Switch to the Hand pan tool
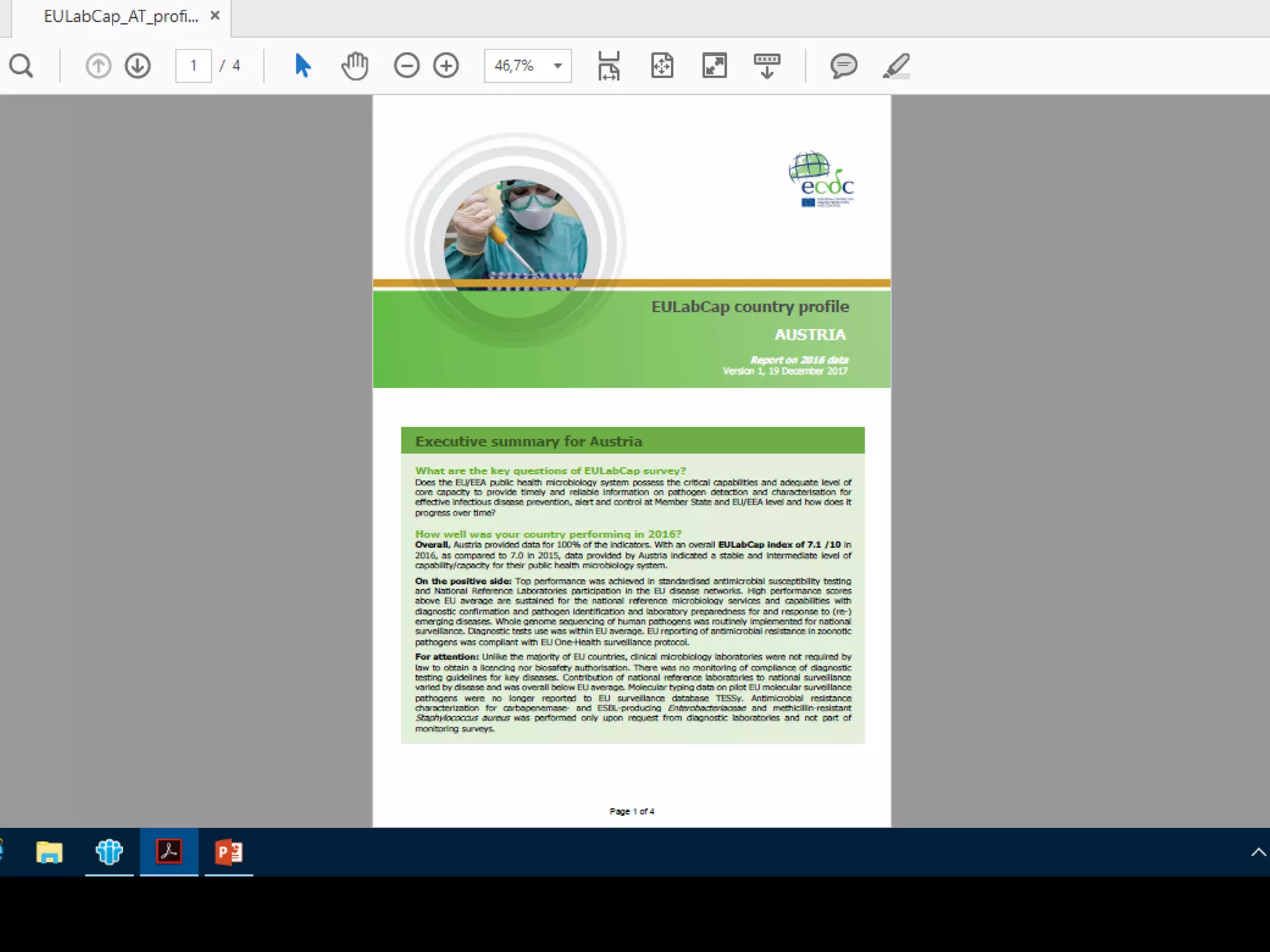Viewport: 1270px width, 952px height. coord(355,66)
